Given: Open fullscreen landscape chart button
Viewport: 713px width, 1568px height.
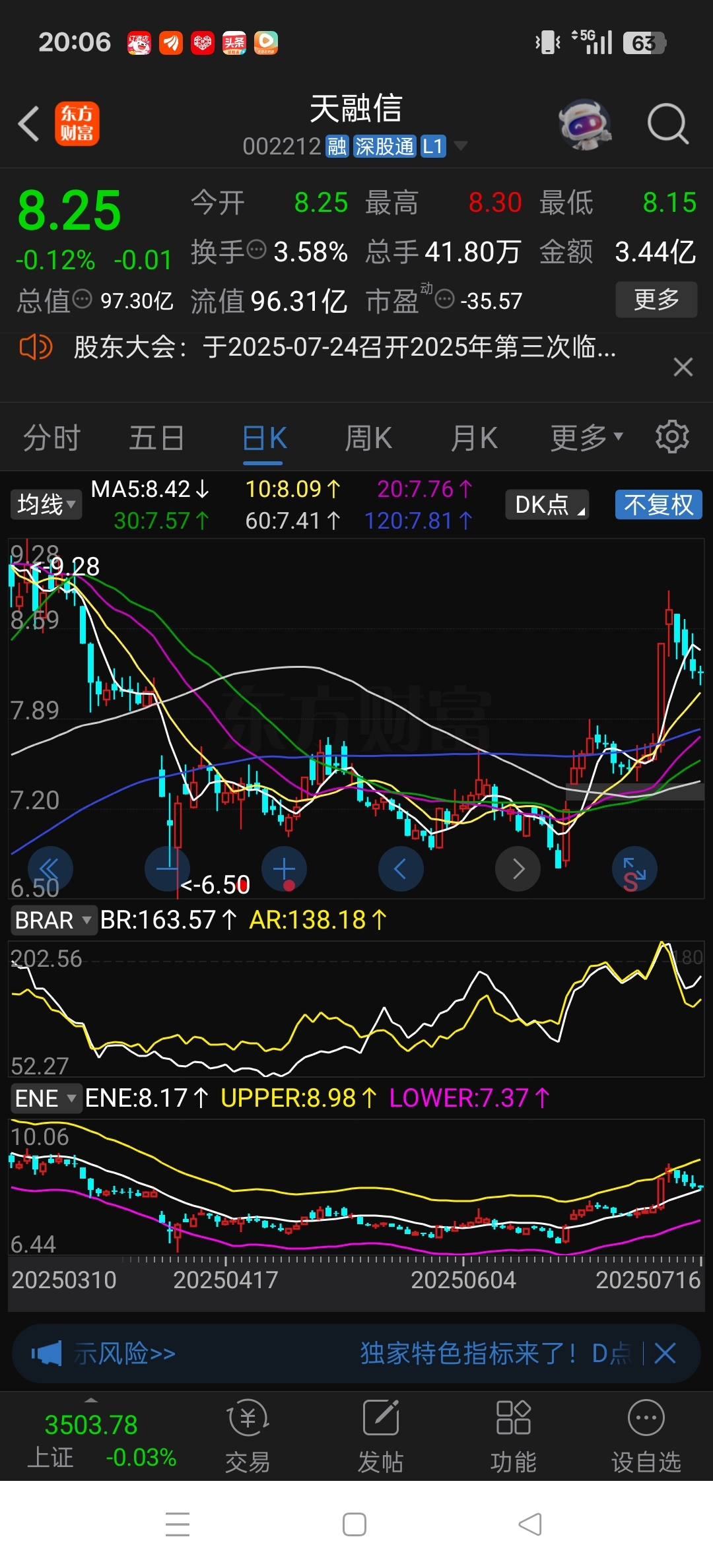Looking at the screenshot, I should 634,868.
